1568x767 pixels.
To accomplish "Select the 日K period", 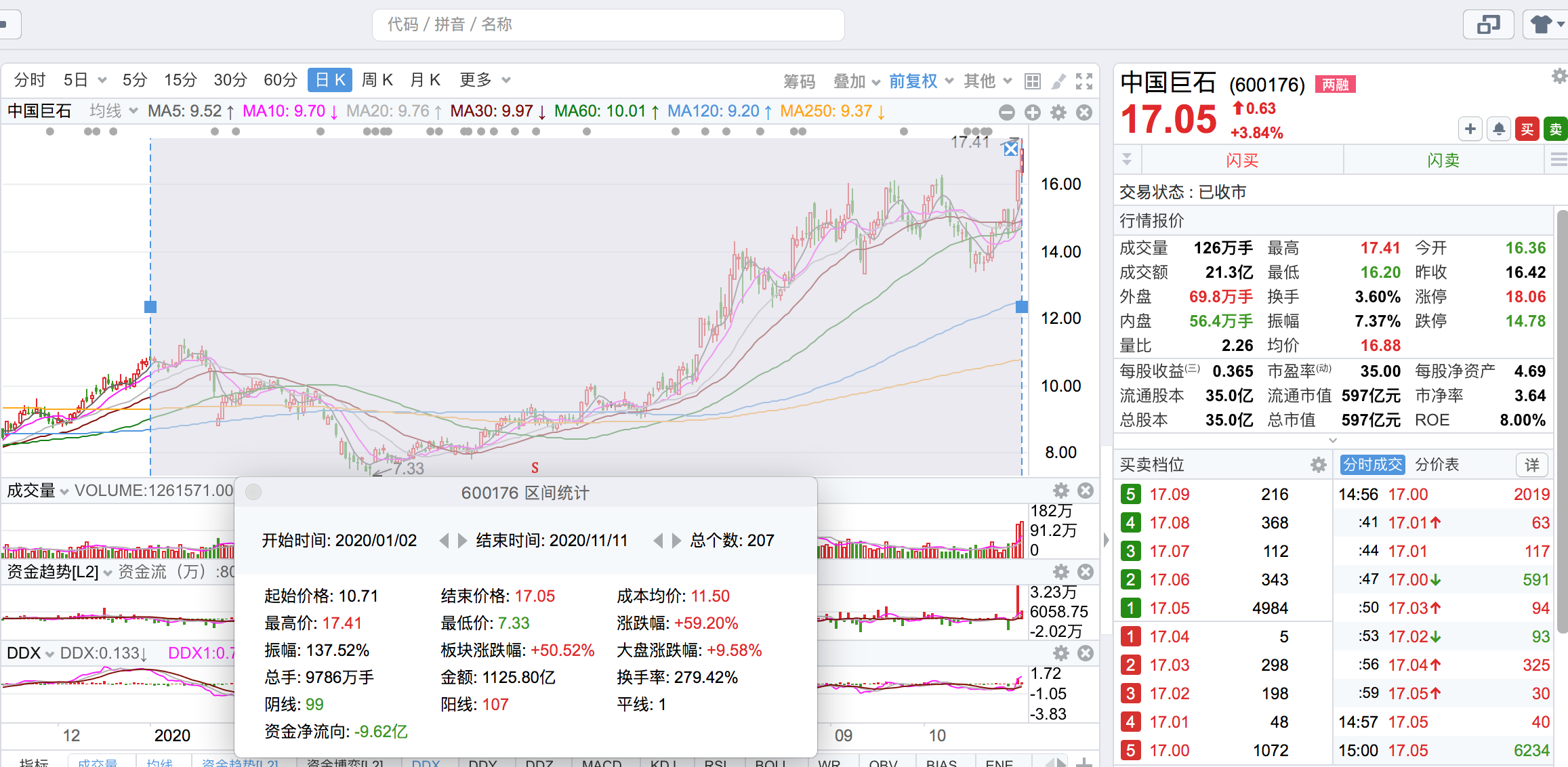I will 330,80.
